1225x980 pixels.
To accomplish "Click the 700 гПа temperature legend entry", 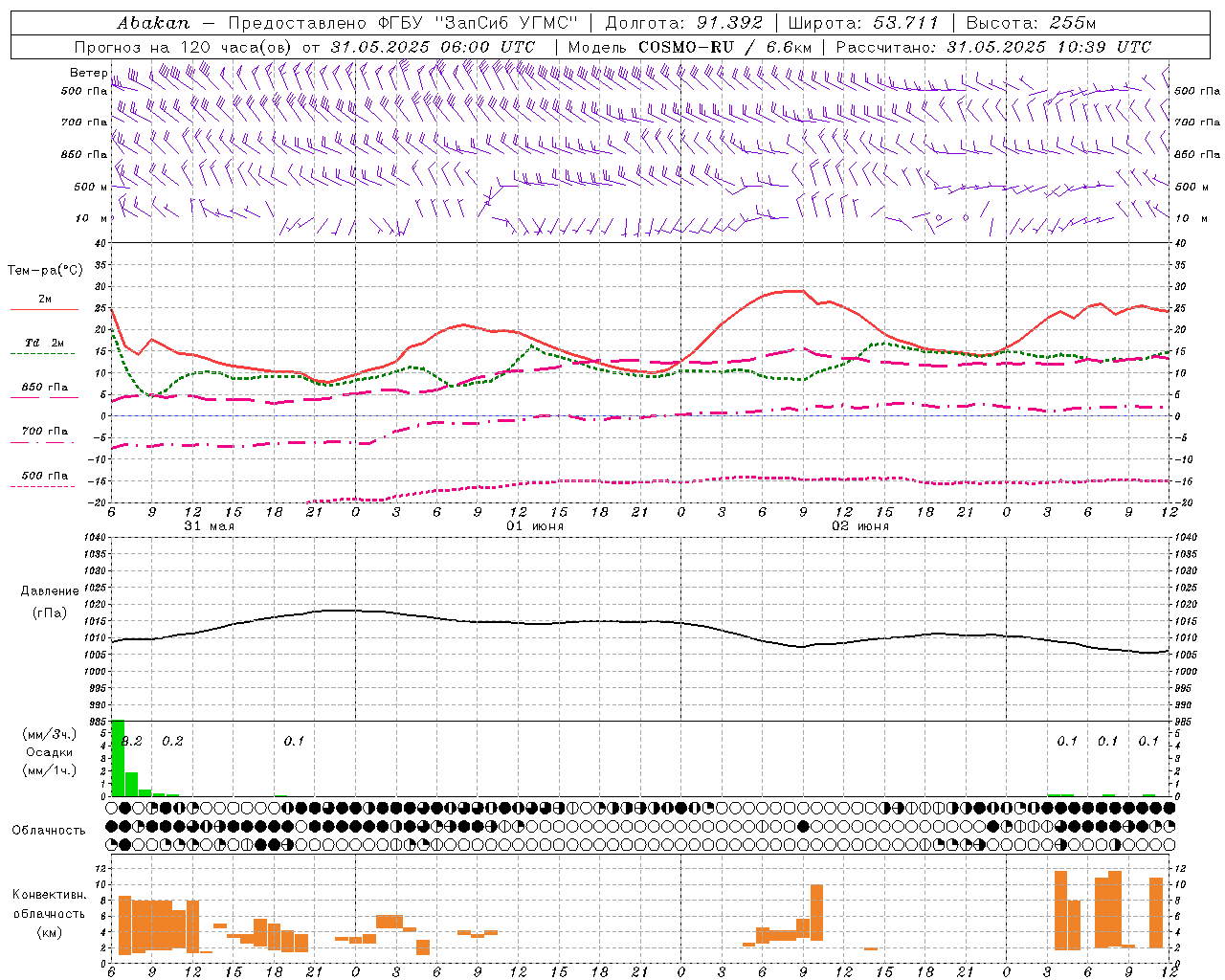I will pos(45,432).
